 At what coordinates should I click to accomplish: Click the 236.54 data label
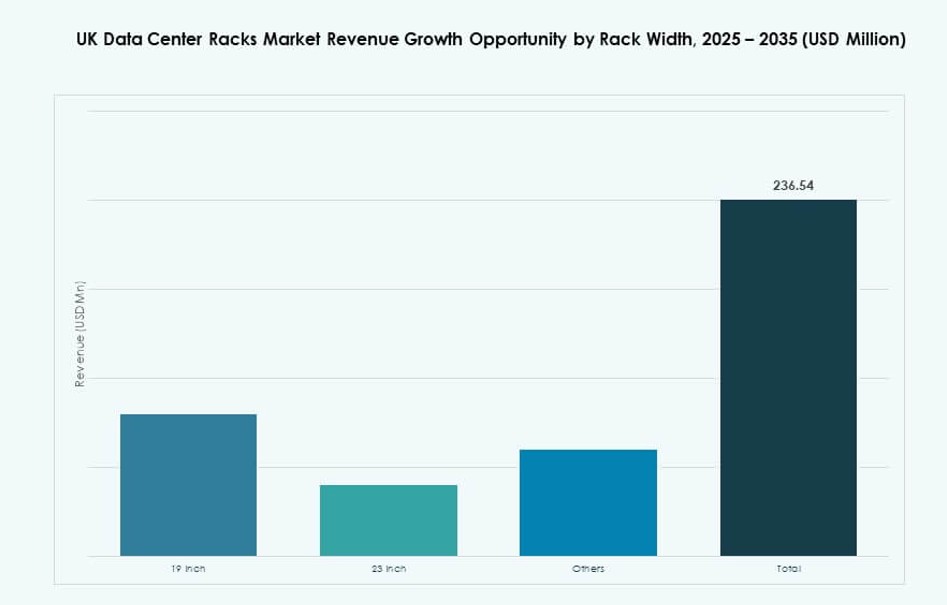(792, 185)
